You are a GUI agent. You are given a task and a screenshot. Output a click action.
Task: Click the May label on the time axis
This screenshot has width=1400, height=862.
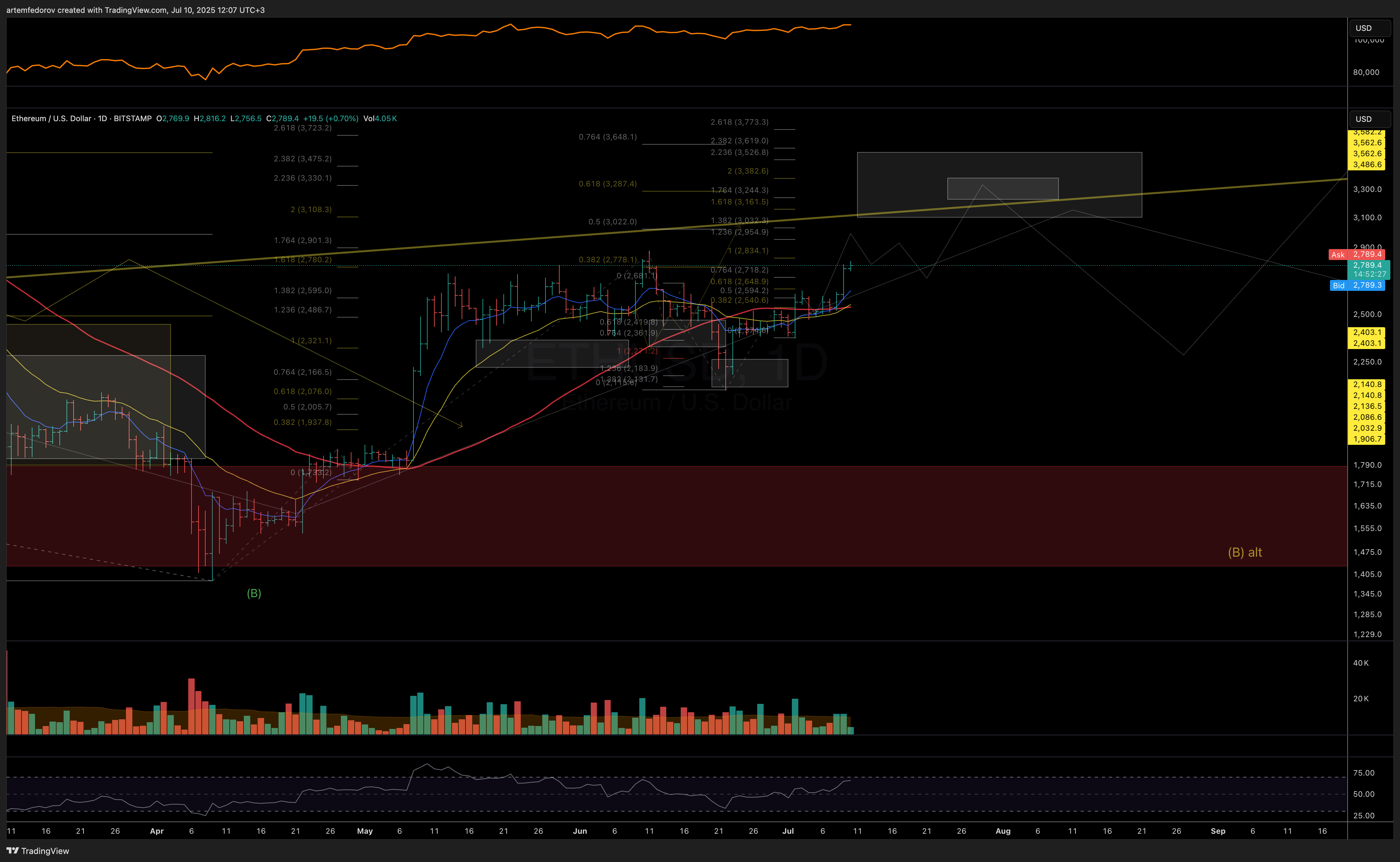point(365,831)
